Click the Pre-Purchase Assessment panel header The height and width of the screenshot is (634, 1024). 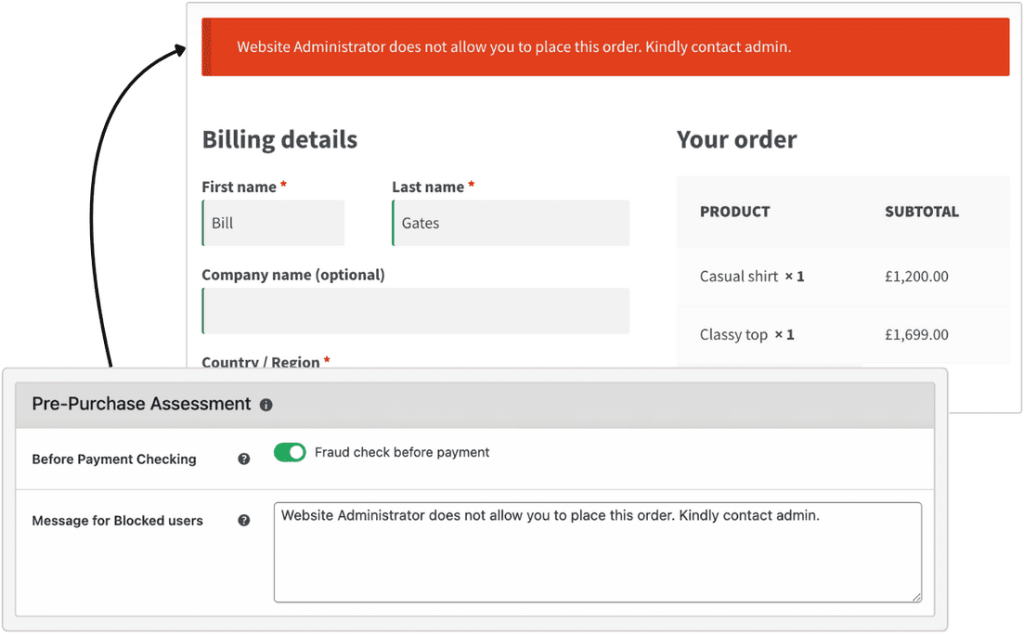[x=475, y=405]
